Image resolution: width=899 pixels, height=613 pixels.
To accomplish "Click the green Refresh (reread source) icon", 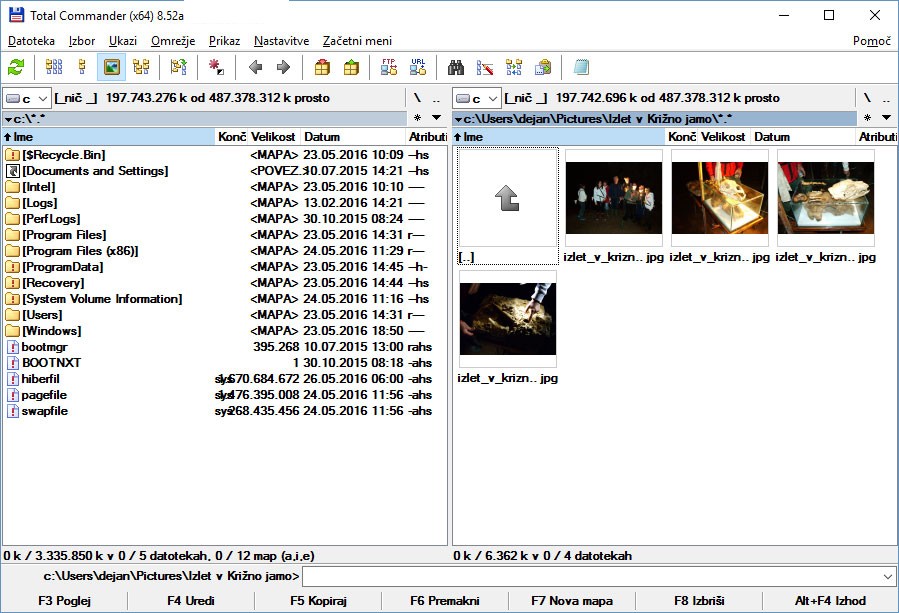I will click(16, 67).
